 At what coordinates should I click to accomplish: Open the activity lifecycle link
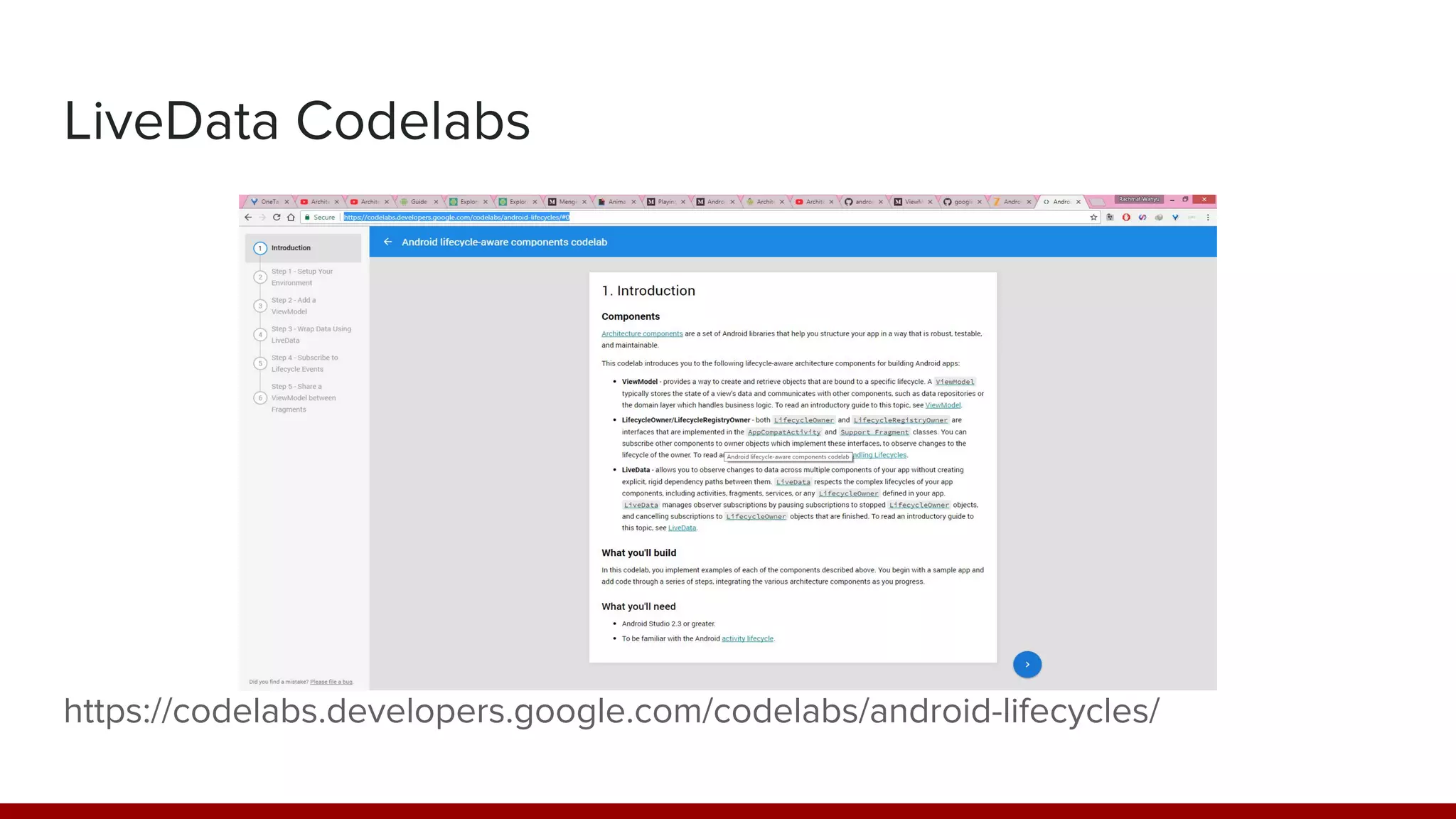click(747, 638)
